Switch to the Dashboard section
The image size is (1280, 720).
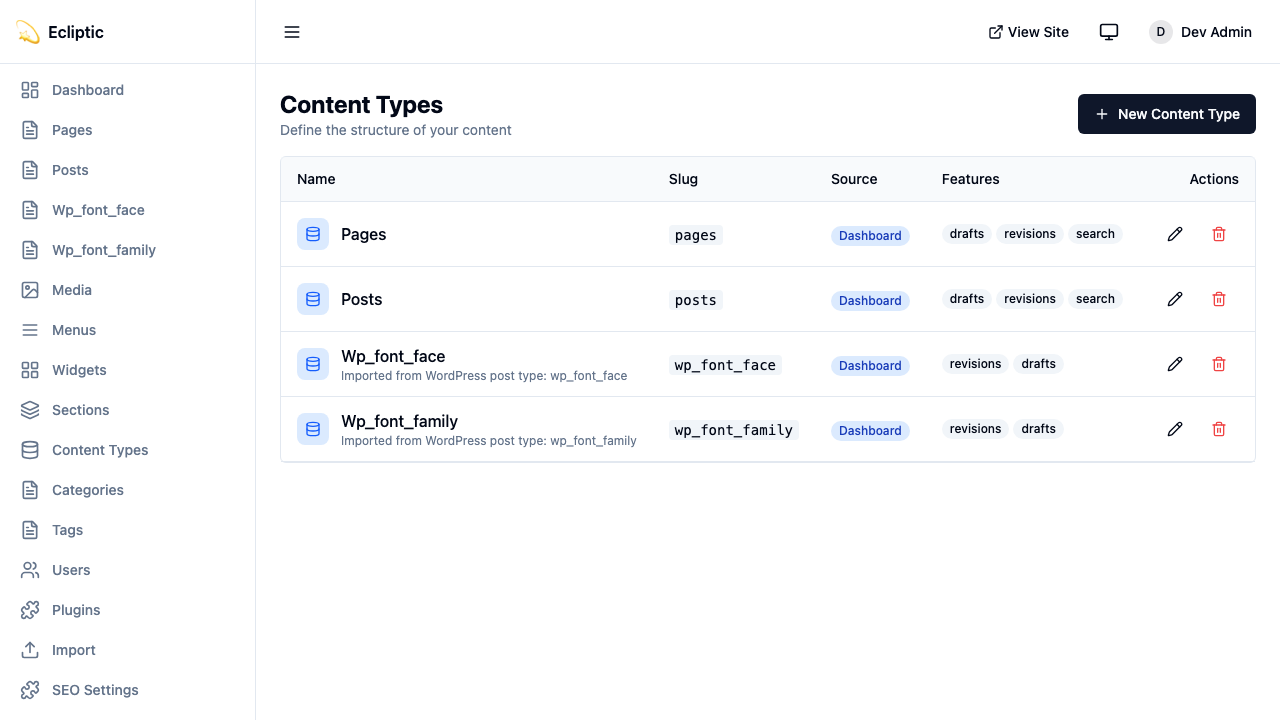click(x=88, y=90)
